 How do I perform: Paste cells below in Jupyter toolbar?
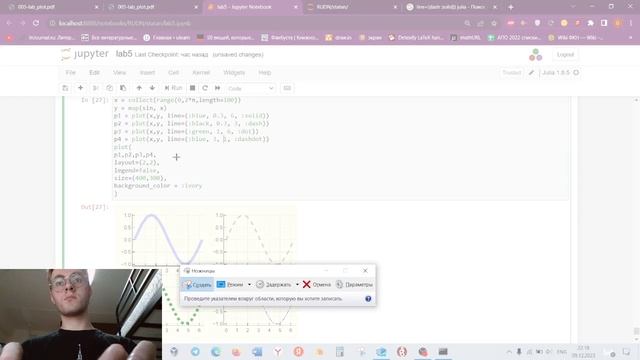coord(123,88)
